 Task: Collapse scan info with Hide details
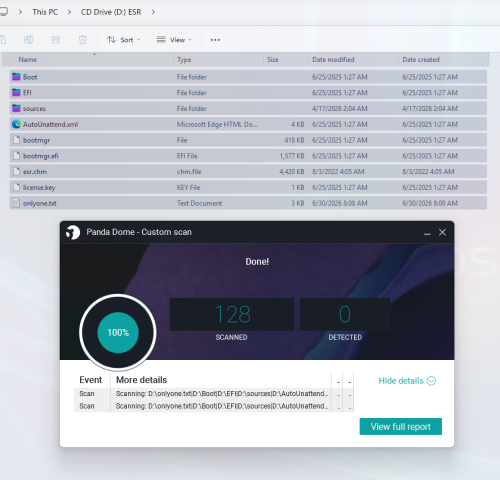(407, 381)
